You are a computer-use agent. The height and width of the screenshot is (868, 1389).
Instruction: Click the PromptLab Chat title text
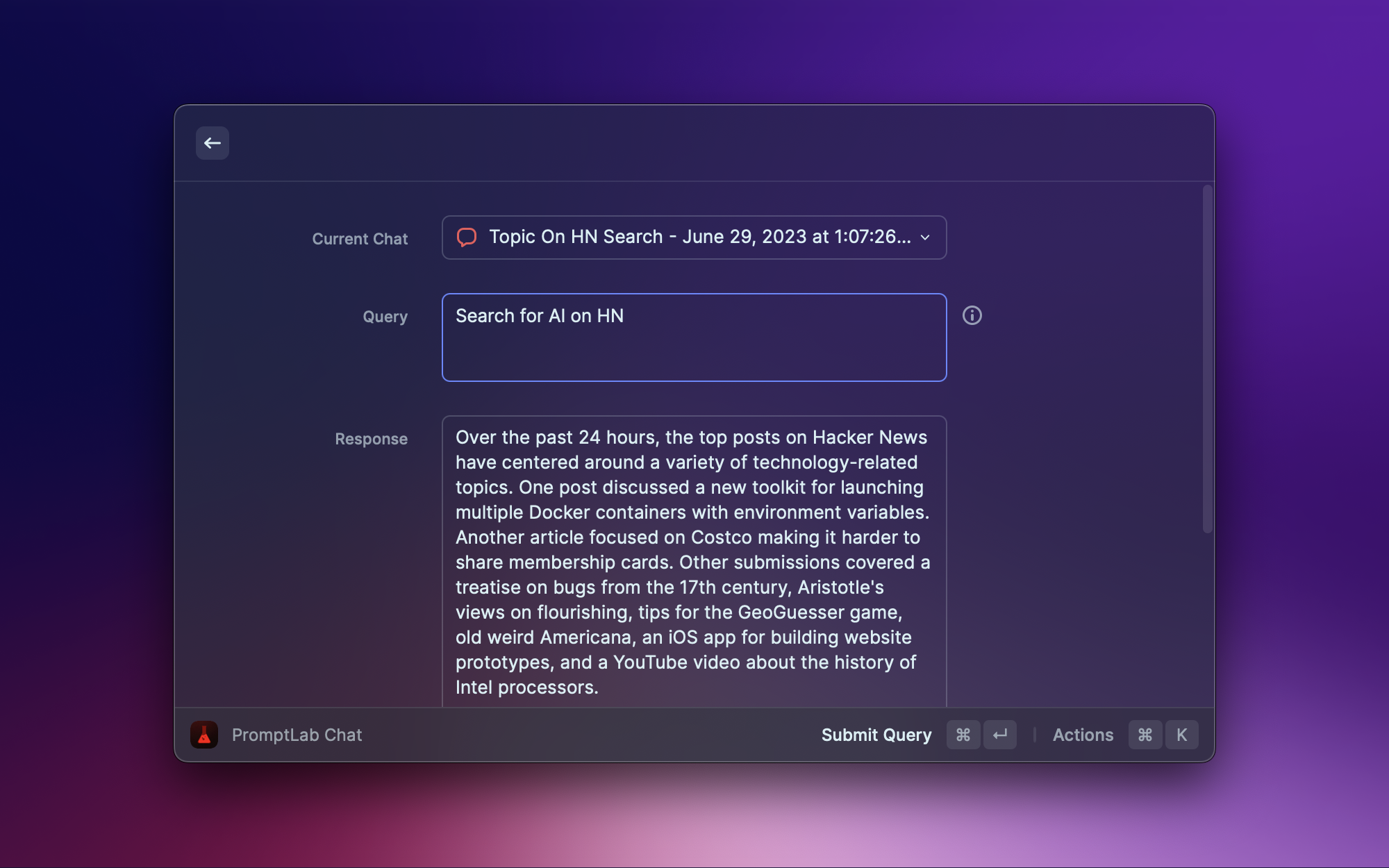coord(297,735)
